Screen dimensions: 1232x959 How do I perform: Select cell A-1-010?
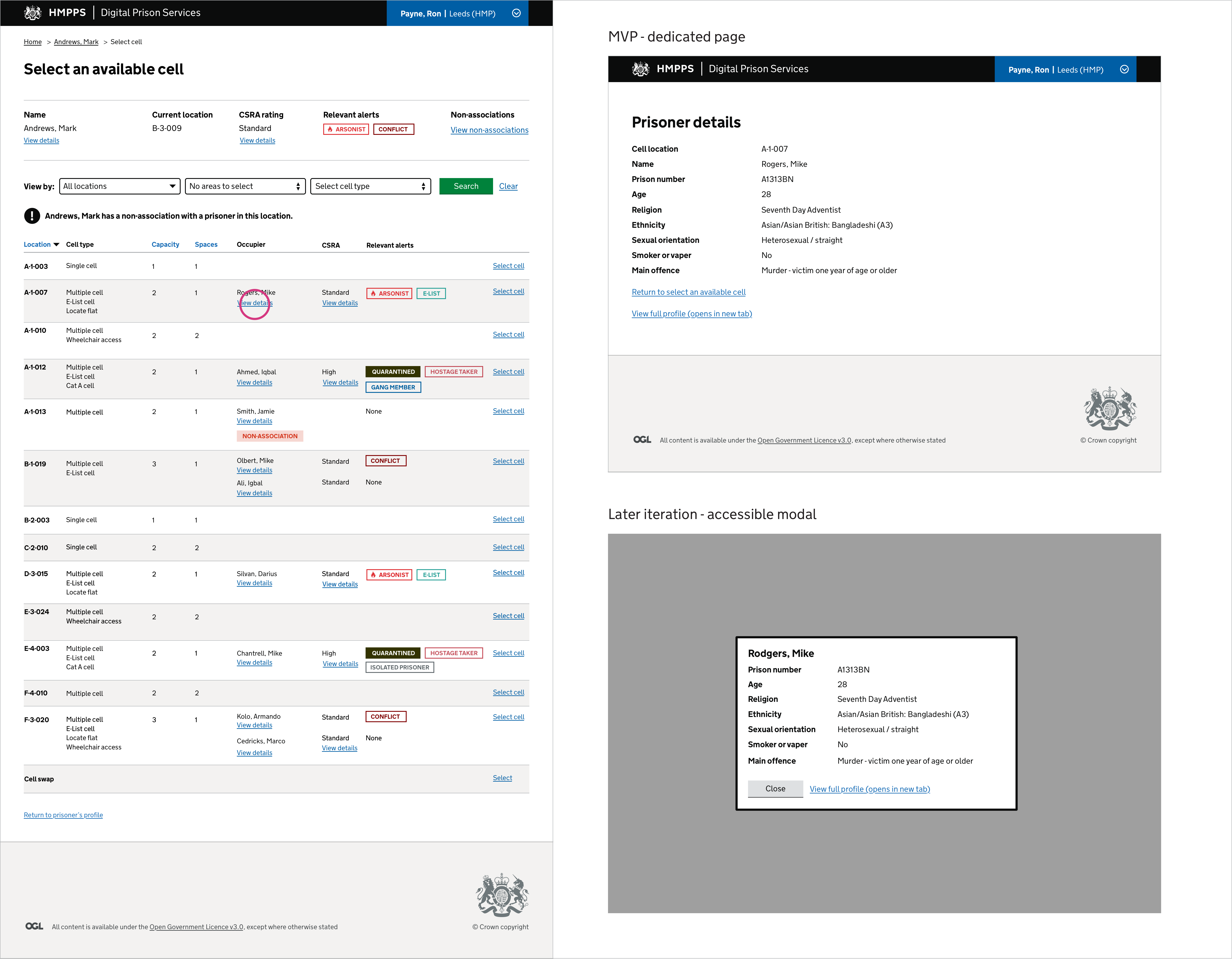click(x=508, y=335)
